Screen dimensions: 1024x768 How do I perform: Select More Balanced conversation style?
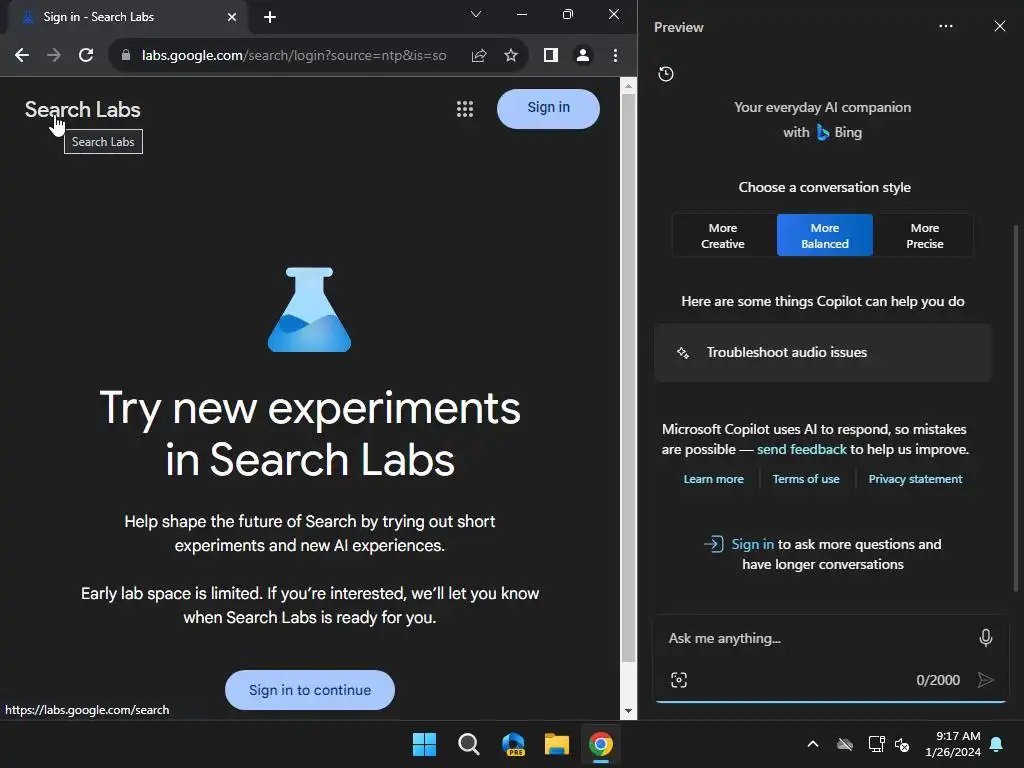[x=825, y=235]
